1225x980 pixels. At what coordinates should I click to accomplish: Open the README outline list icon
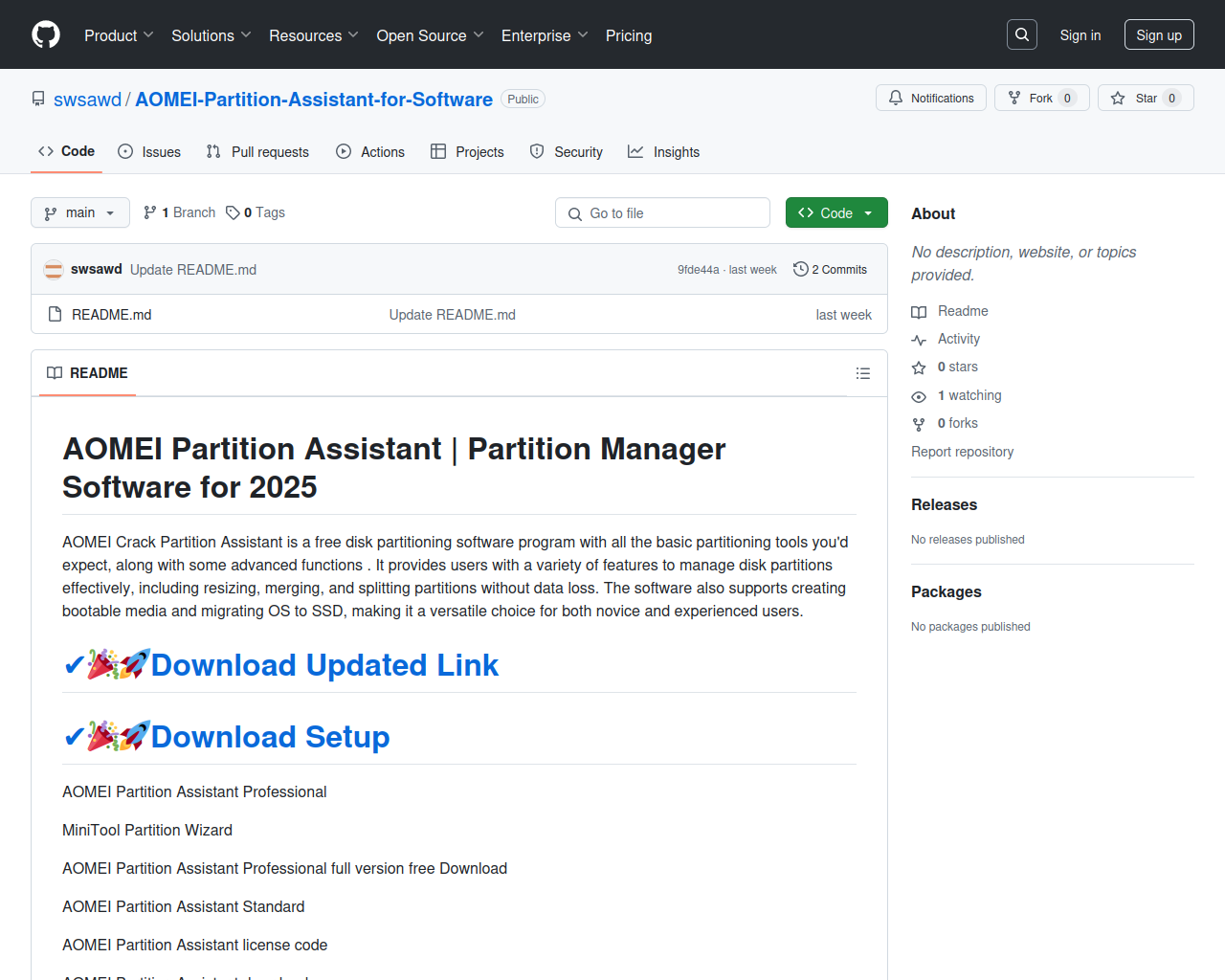pyautogui.click(x=863, y=373)
